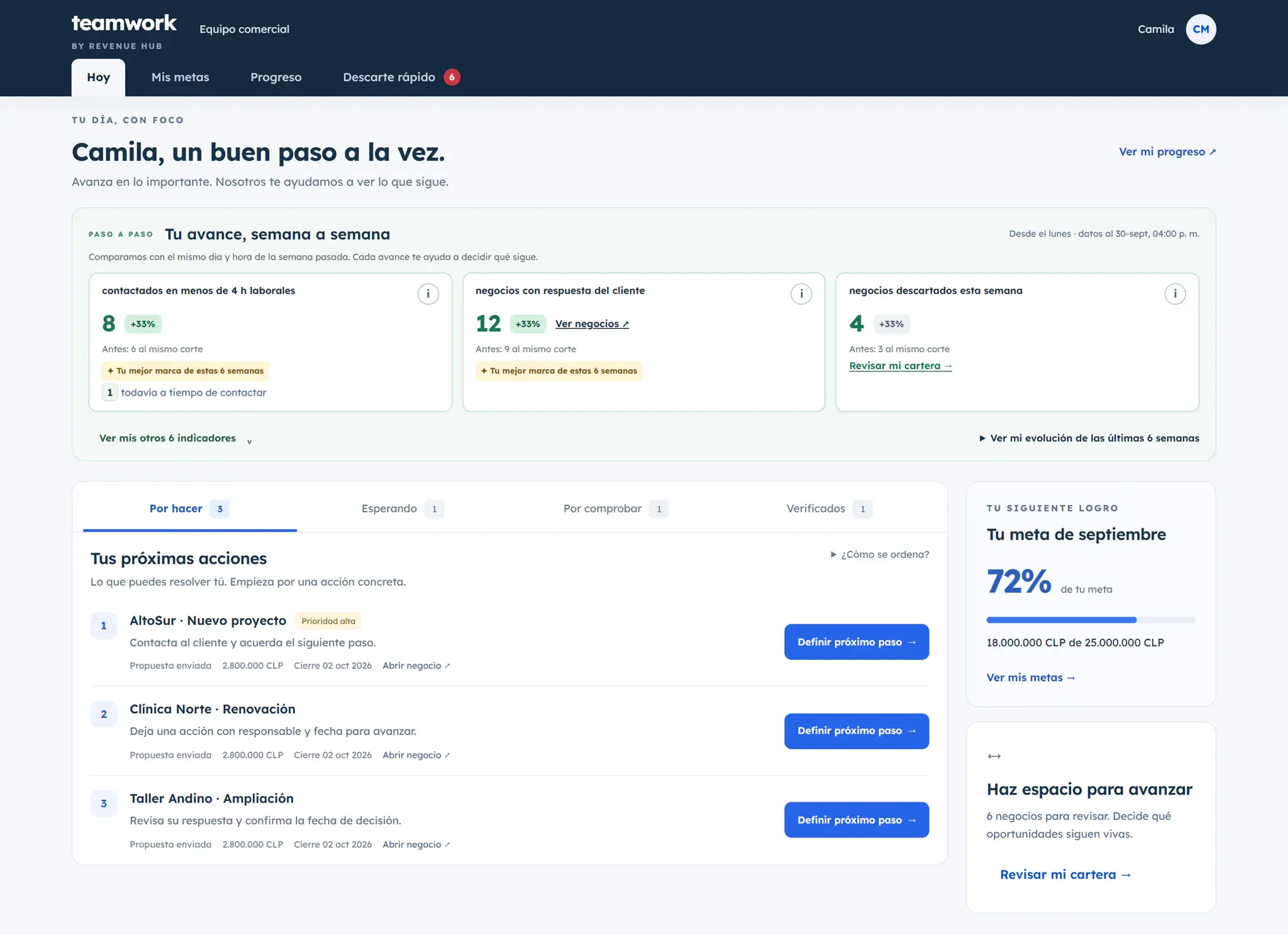Click Definir próximo paso for Taller Andino
Viewport: 1288px width, 935px height.
(x=857, y=819)
